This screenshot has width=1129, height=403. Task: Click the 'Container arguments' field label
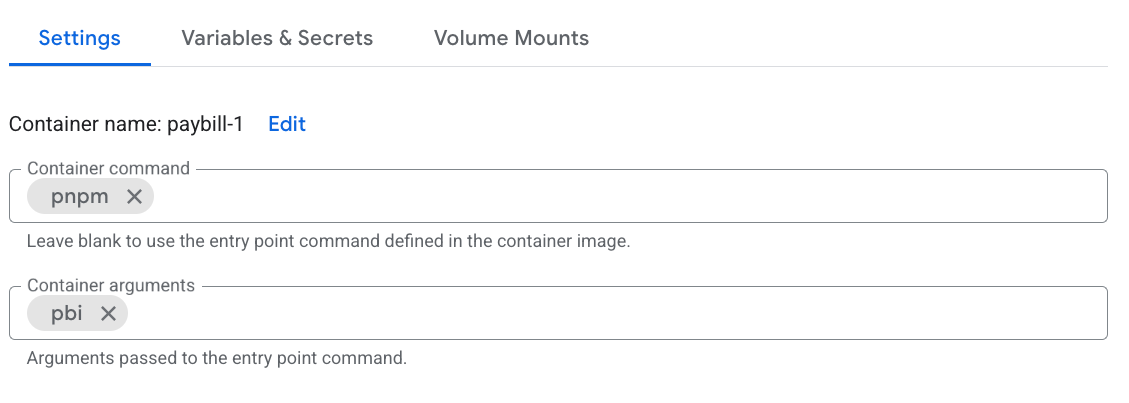coord(111,286)
